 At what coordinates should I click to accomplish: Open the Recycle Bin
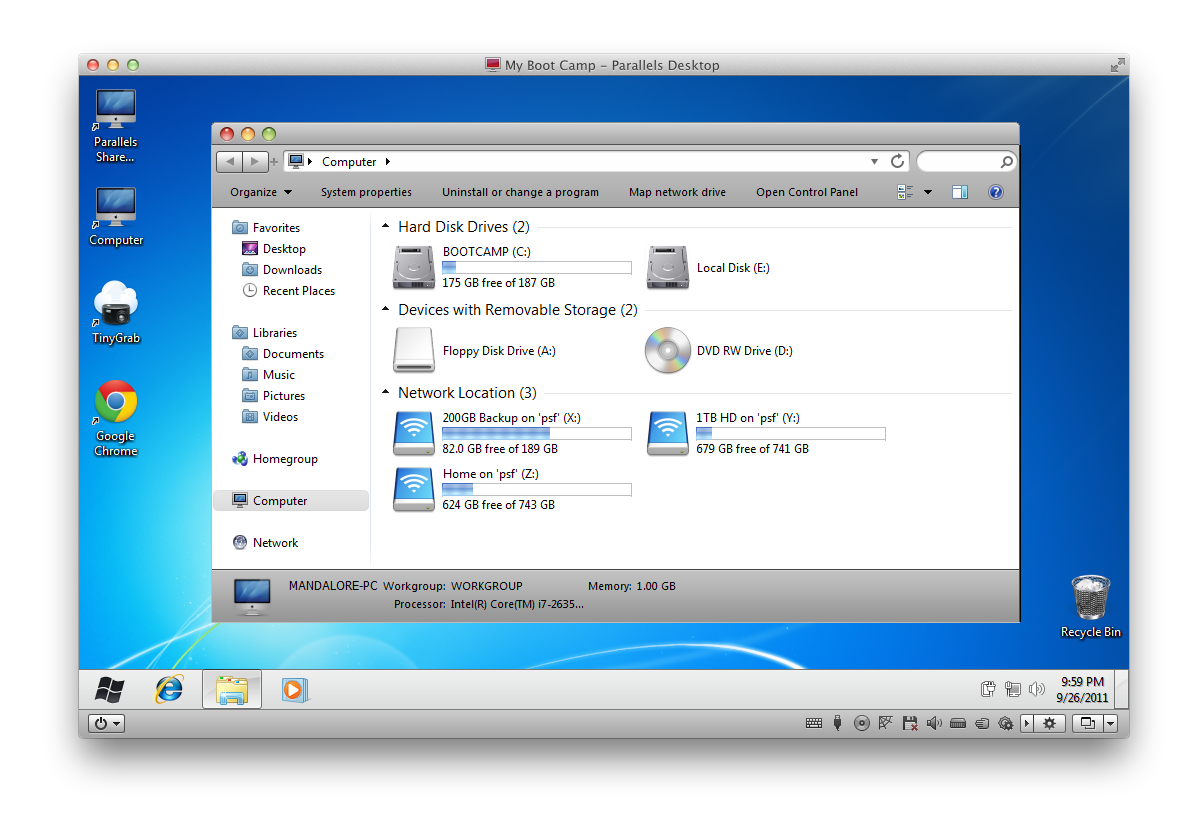point(1091,607)
